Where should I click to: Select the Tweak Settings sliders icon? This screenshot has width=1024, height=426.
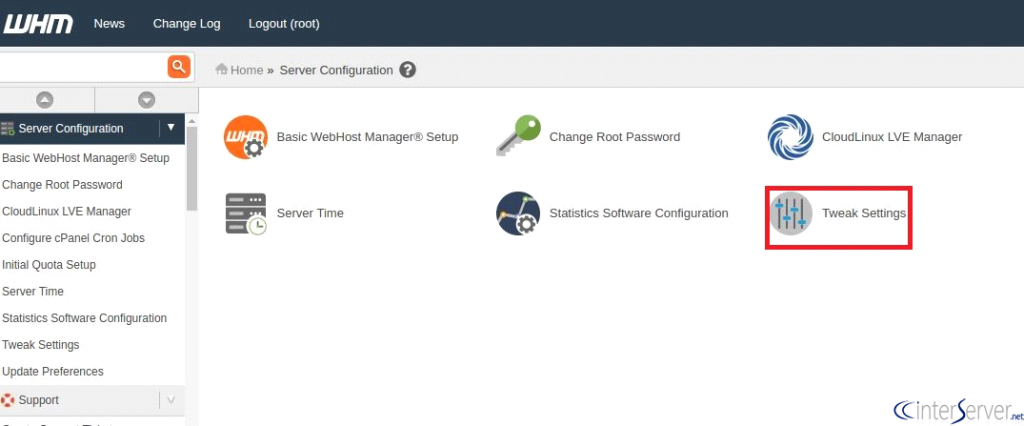[x=791, y=214]
